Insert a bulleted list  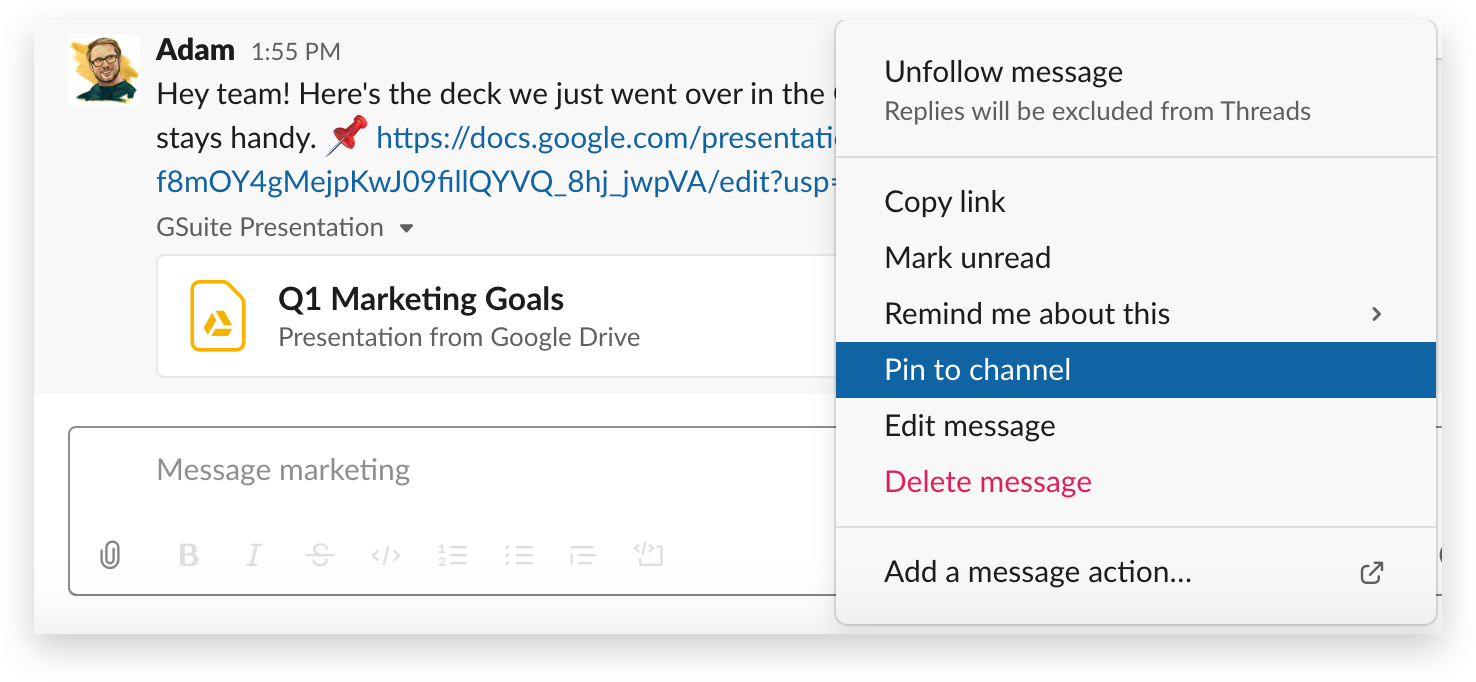(518, 555)
